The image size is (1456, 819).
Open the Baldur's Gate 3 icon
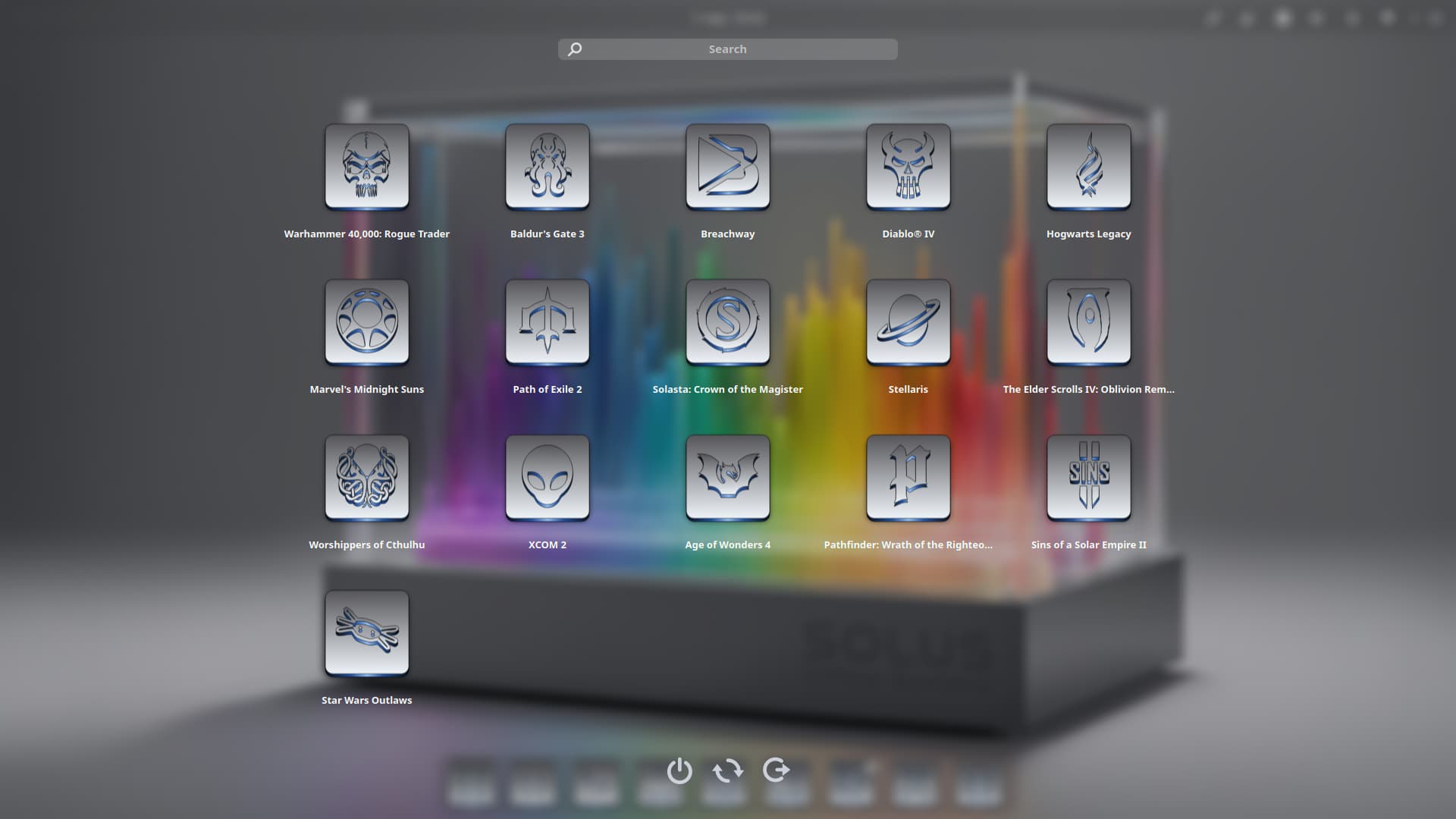coord(548,167)
